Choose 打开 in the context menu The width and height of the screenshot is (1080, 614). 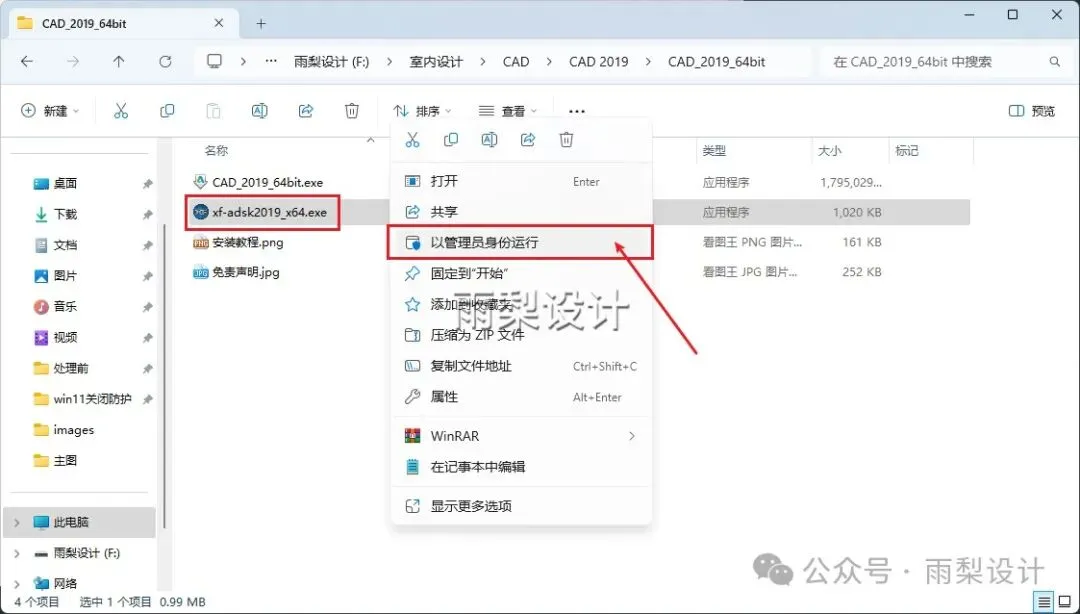coord(521,181)
